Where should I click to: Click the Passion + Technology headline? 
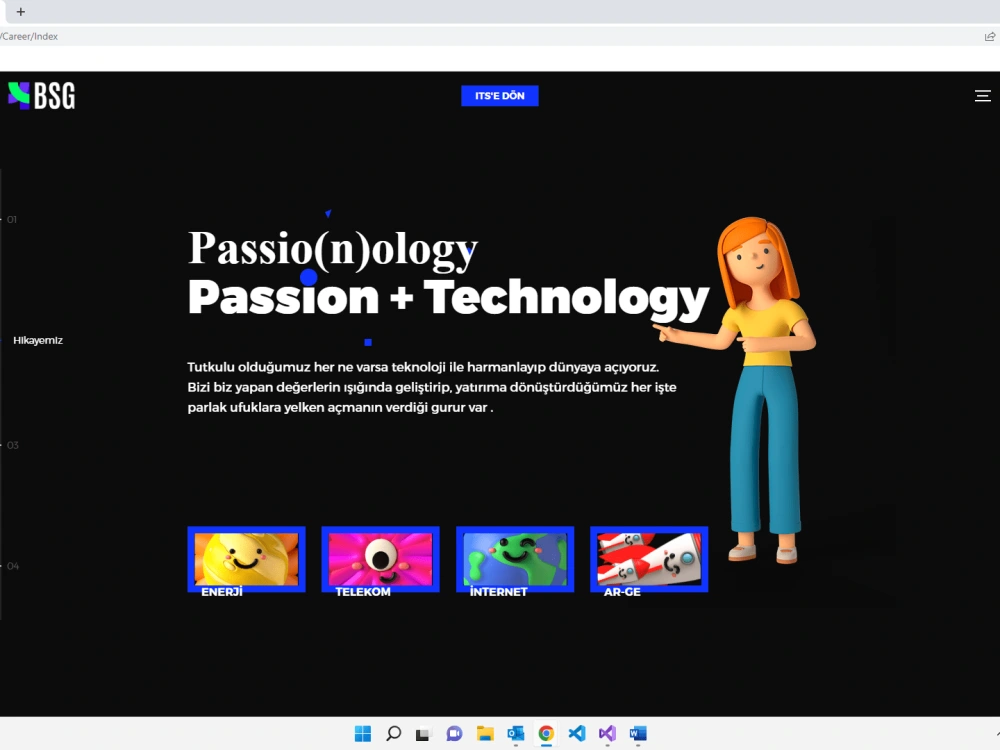448,298
